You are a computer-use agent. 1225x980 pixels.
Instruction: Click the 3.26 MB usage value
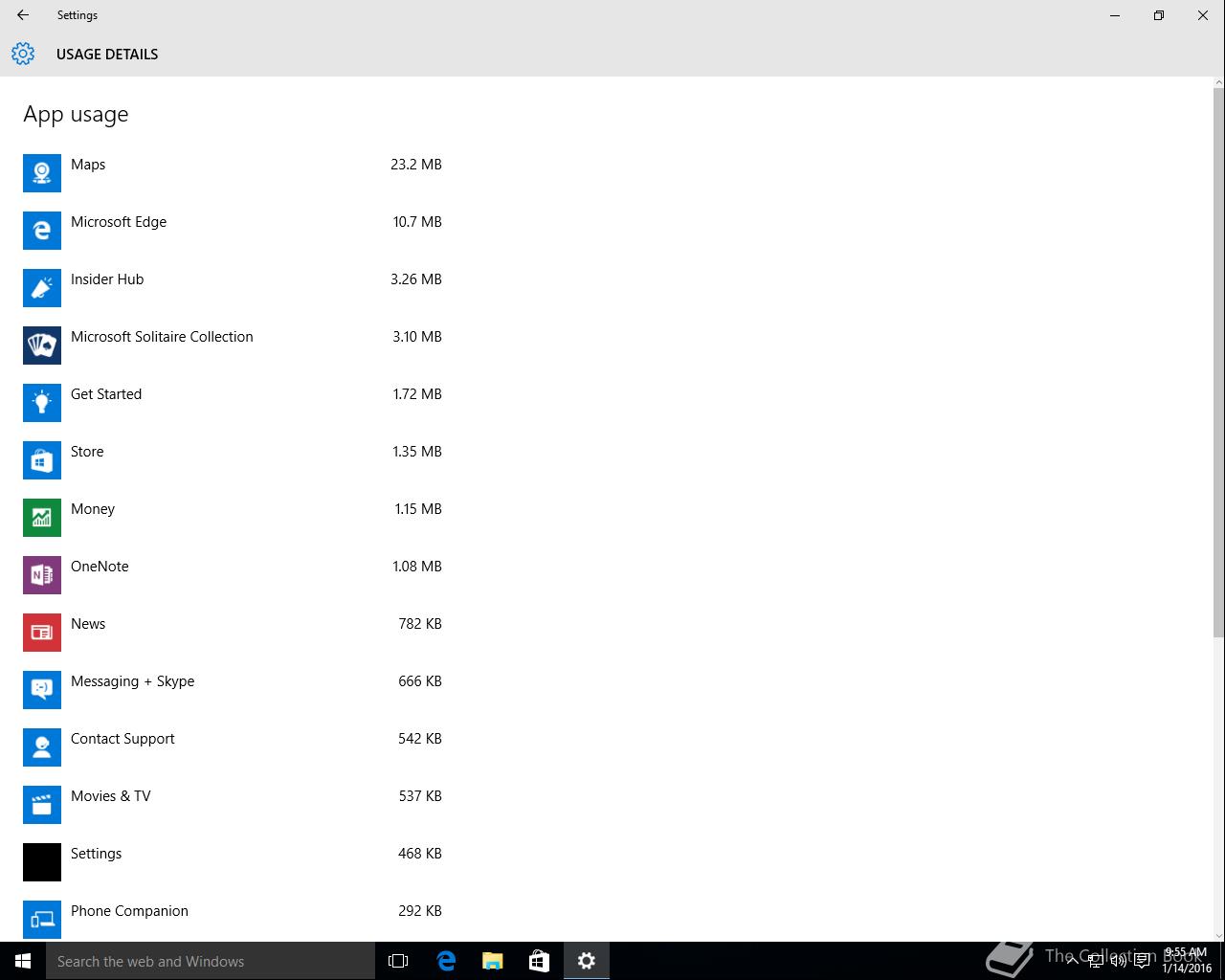point(416,279)
